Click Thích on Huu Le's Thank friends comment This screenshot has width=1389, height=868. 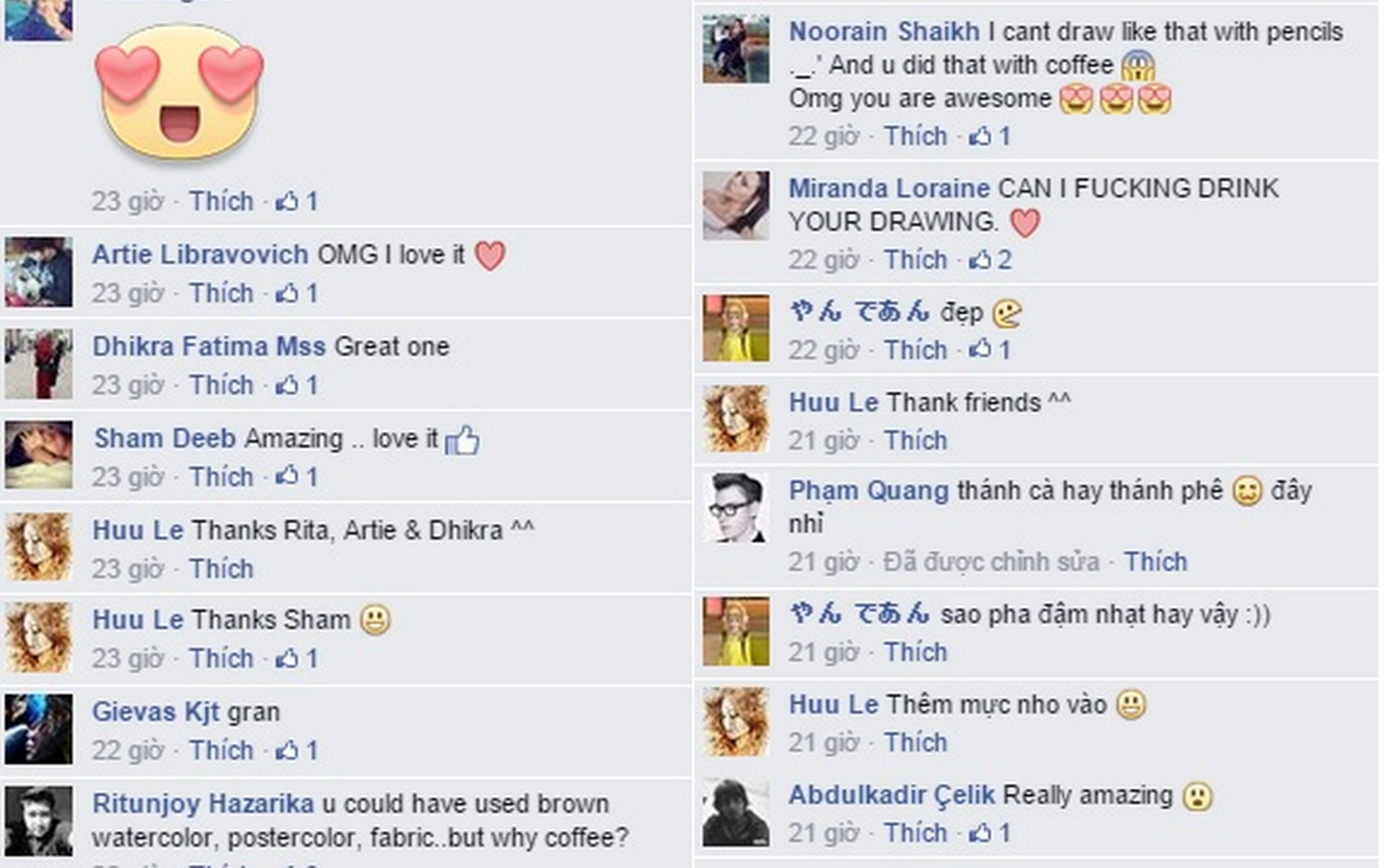[916, 440]
